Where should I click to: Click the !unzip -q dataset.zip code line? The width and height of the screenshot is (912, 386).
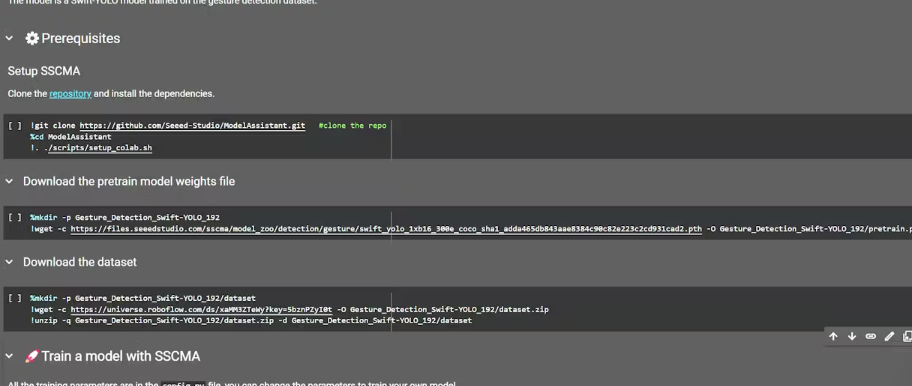[x=251, y=320]
